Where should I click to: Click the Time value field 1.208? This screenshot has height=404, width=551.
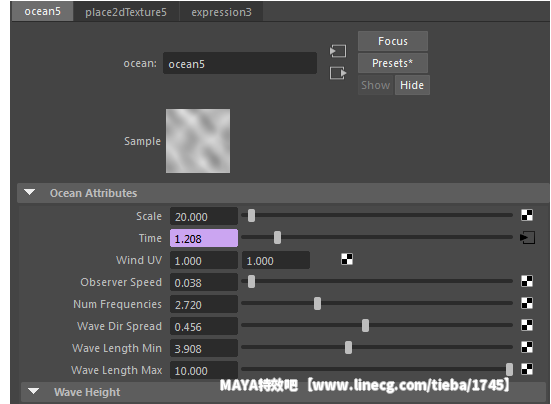204,238
